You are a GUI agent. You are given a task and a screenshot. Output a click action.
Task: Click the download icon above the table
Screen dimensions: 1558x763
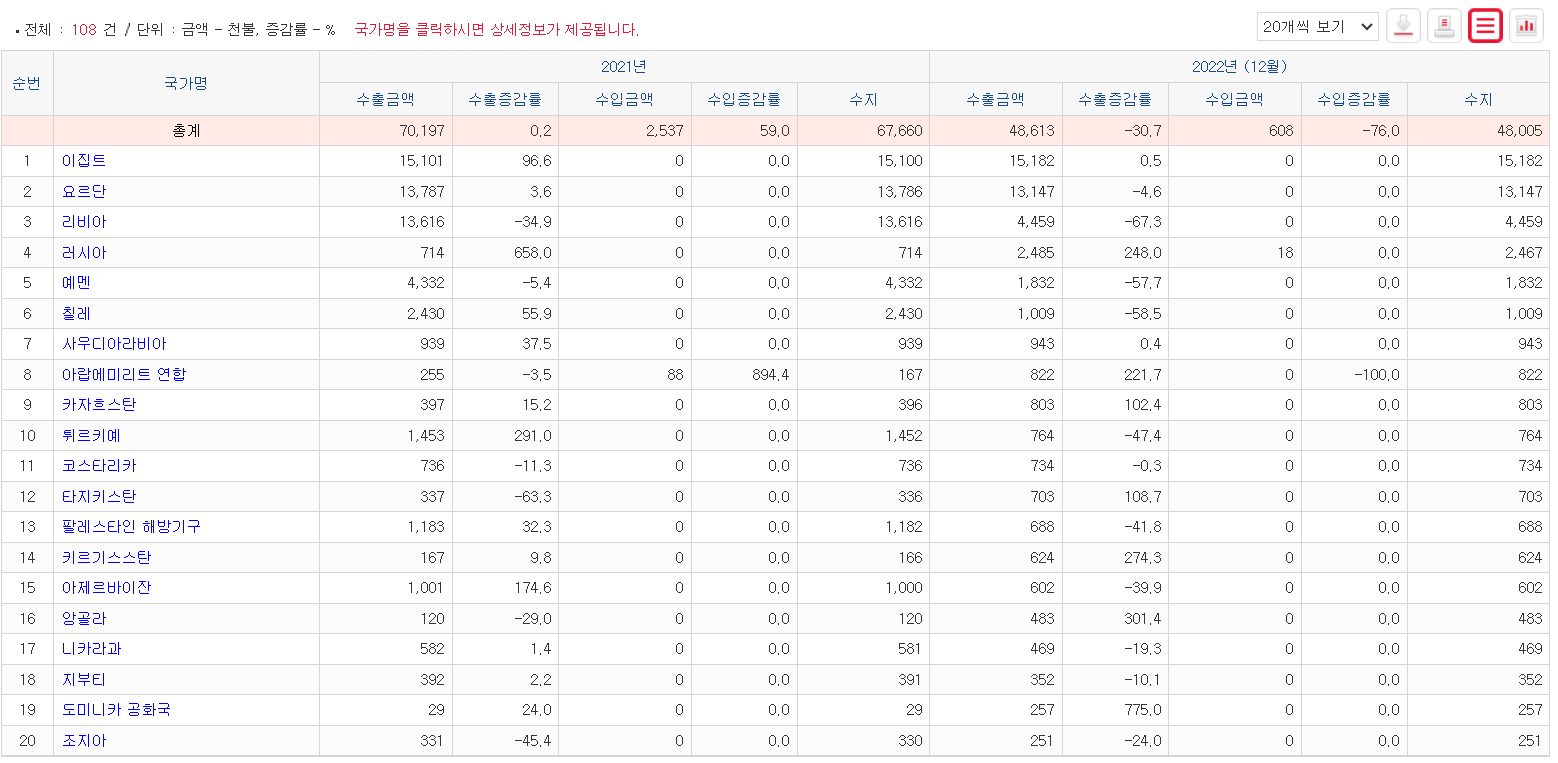click(1403, 26)
